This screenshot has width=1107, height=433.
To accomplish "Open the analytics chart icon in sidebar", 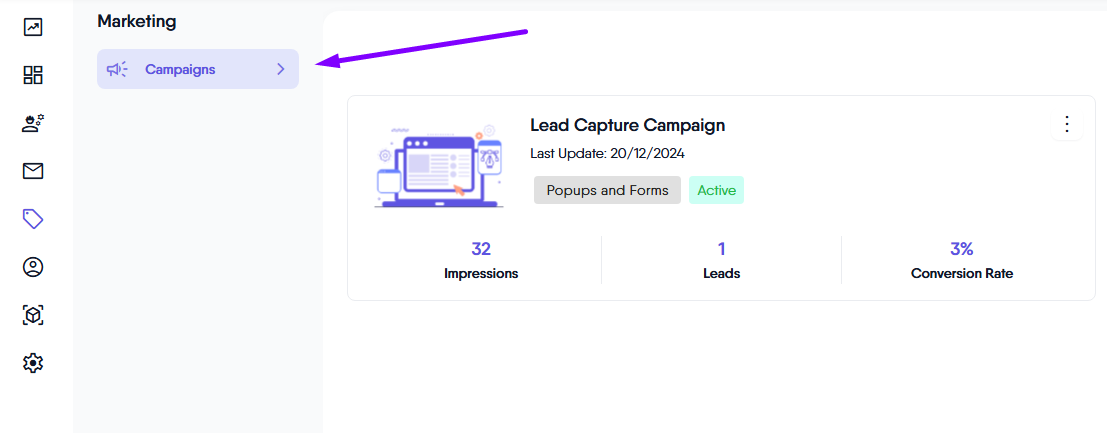I will click(x=33, y=27).
